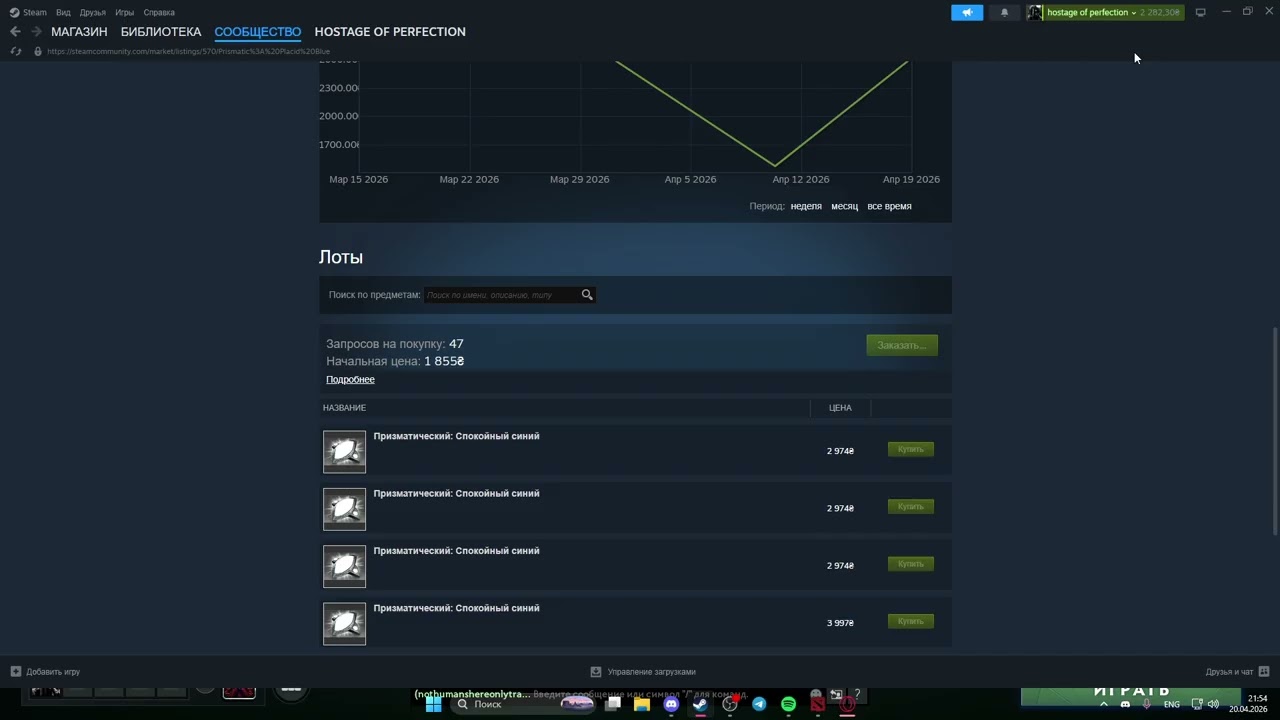Open downloads manager icon
Viewport: 1280px width, 720px height.
point(596,672)
